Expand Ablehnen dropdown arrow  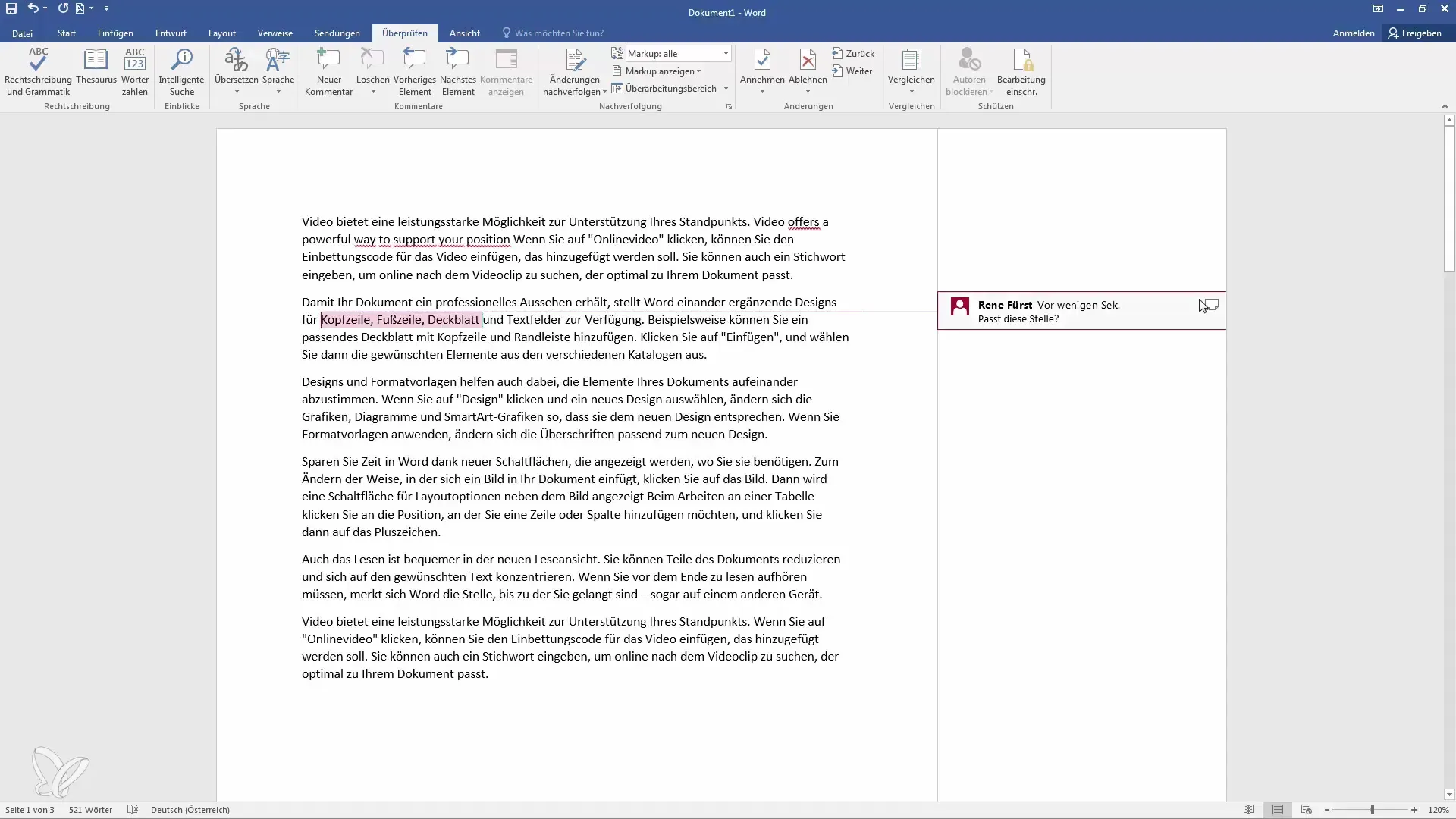[808, 92]
